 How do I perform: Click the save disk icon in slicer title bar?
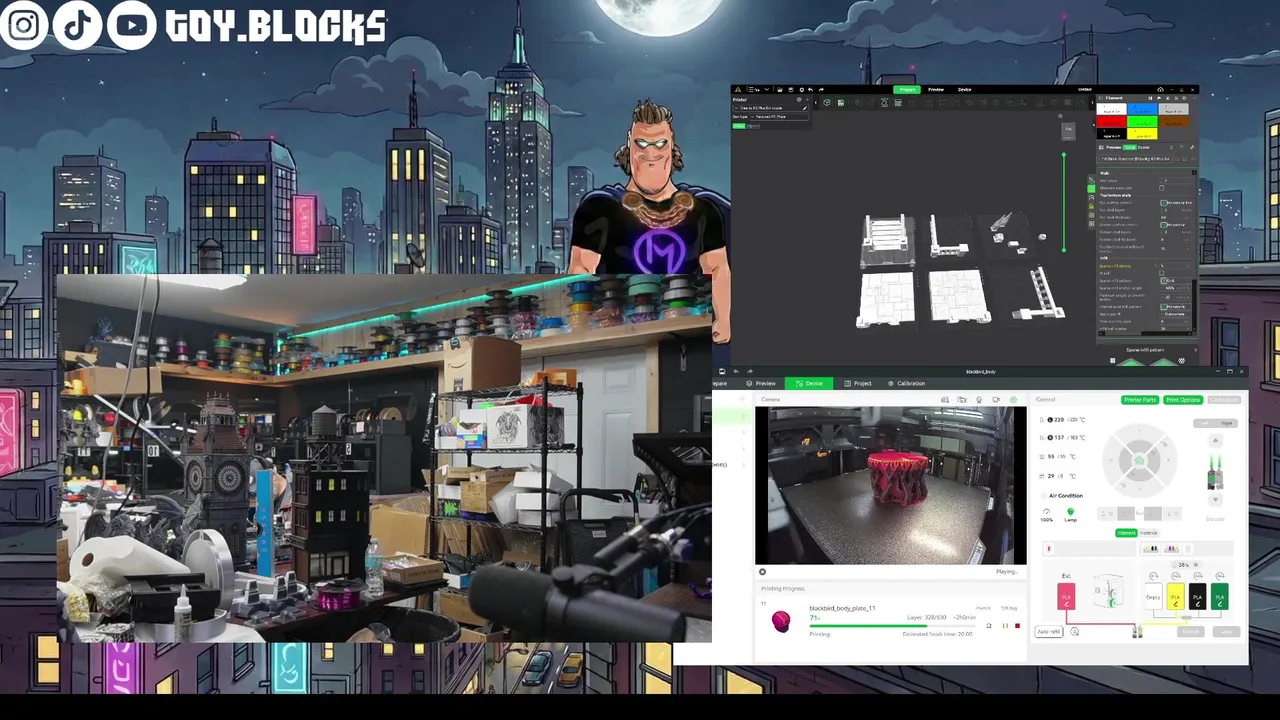point(791,90)
